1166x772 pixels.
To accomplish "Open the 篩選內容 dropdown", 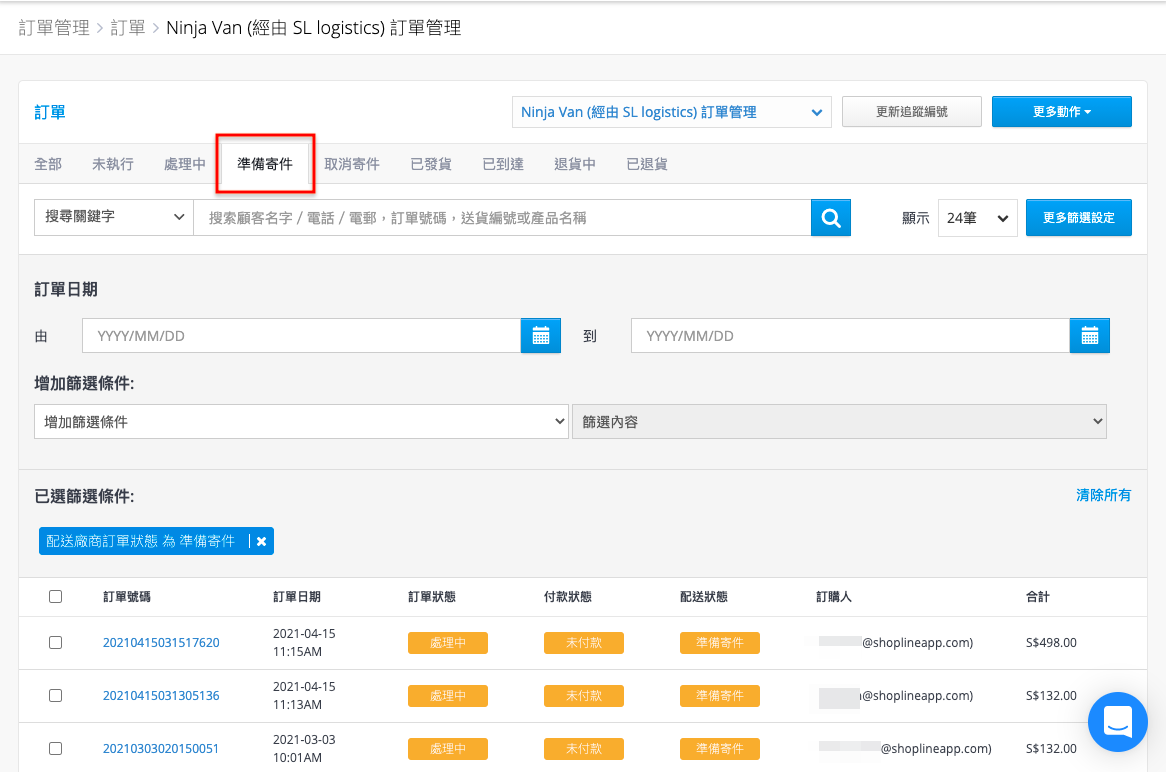I will (x=840, y=422).
